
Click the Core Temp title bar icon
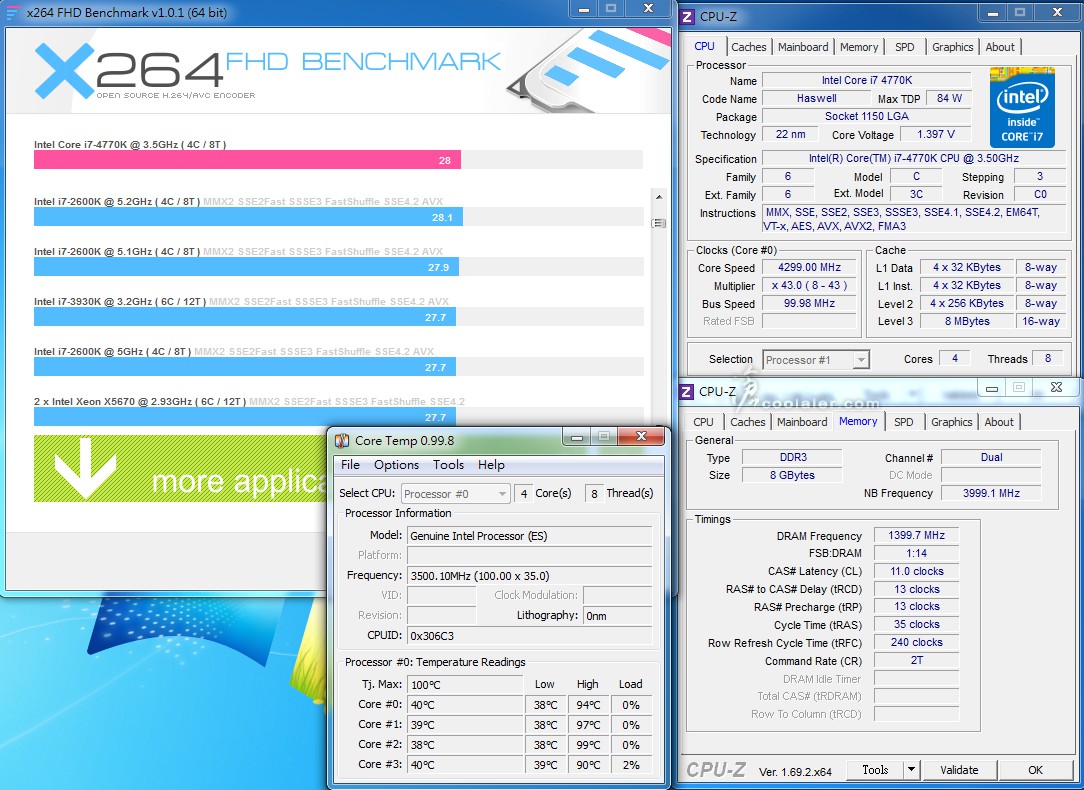tap(342, 440)
